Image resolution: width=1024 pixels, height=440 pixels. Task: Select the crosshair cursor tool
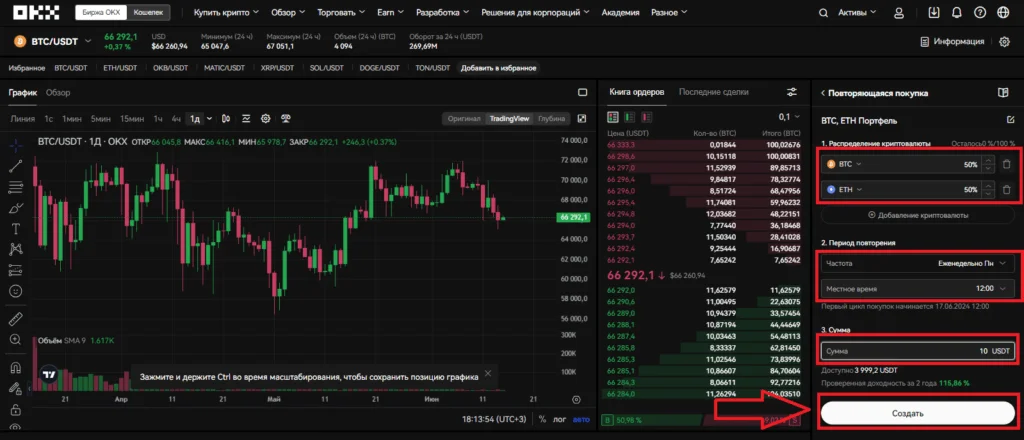tap(16, 144)
